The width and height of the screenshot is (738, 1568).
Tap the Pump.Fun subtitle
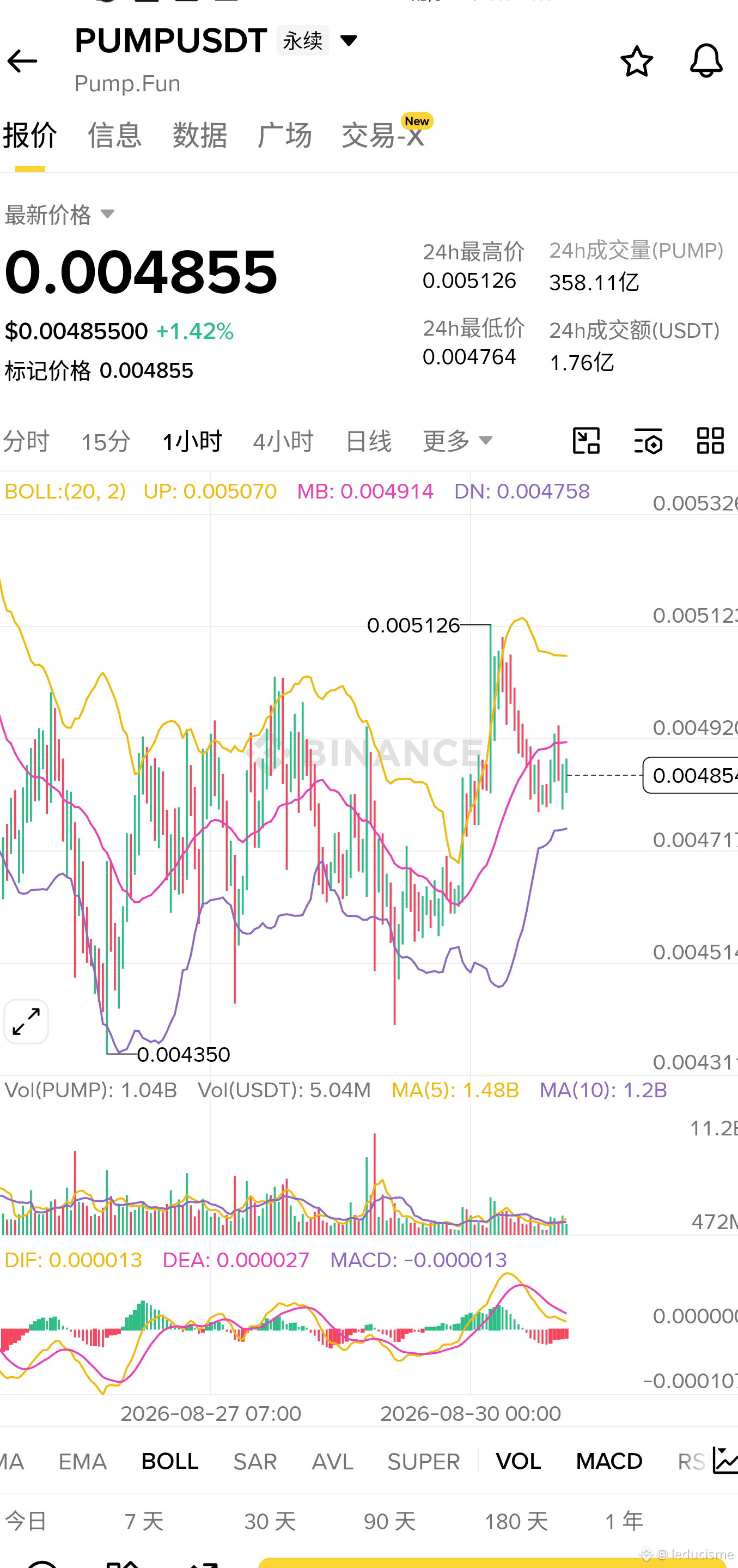[127, 83]
